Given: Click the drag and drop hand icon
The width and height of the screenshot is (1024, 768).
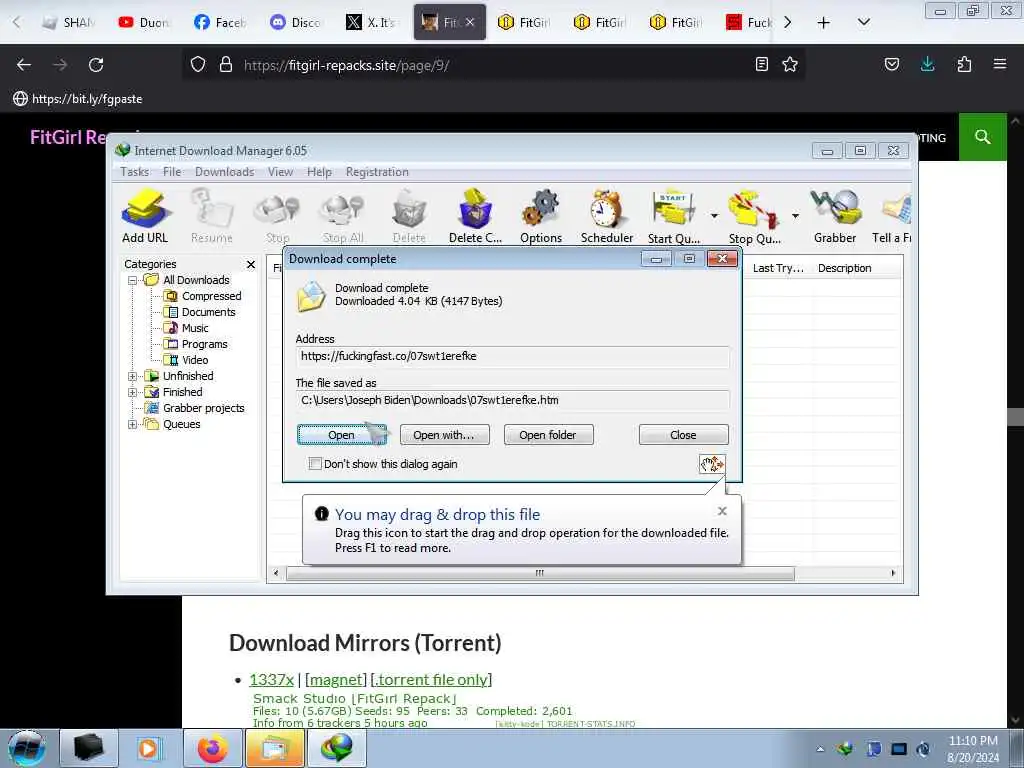Looking at the screenshot, I should click(x=712, y=464).
